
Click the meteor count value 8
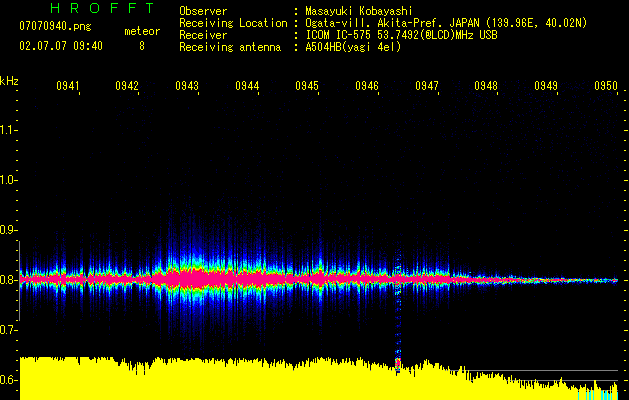[x=141, y=46]
